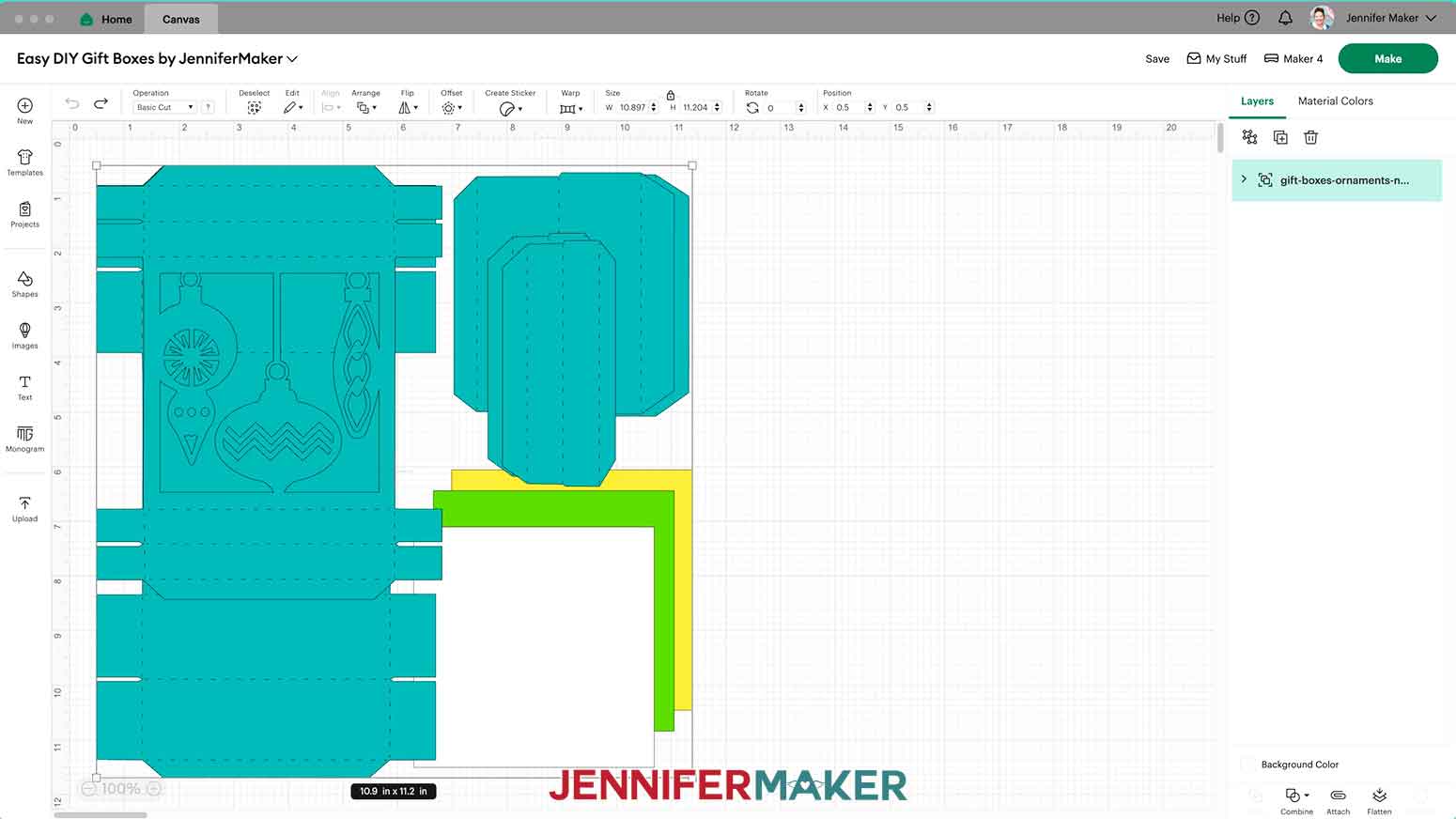1456x819 pixels.
Task: Click the Duplicate icon in Layers panel
Action: click(1280, 137)
